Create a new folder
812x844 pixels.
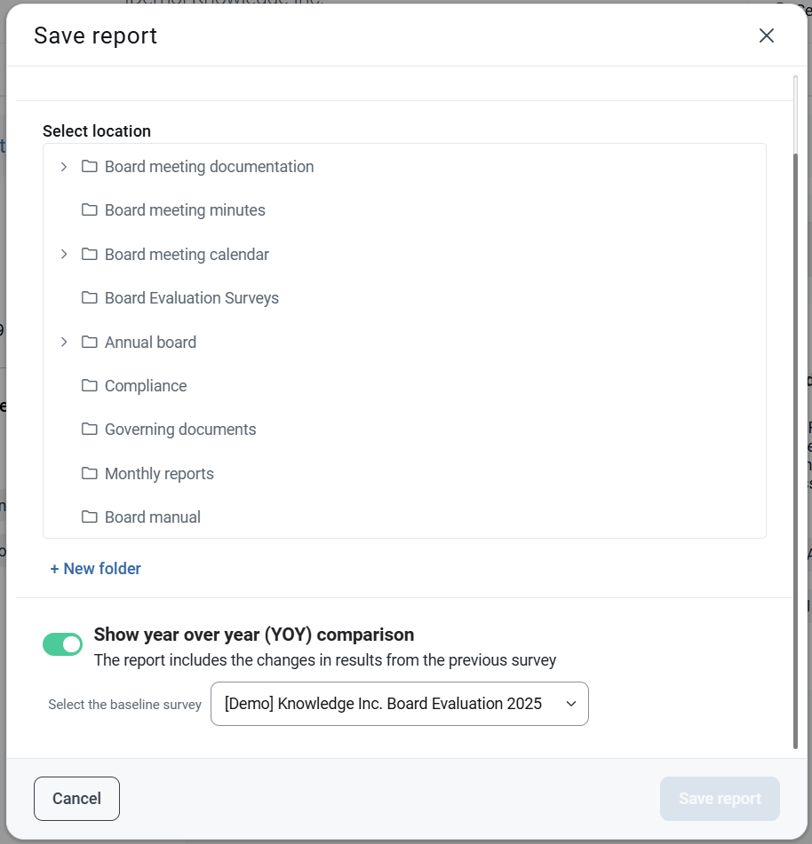96,569
